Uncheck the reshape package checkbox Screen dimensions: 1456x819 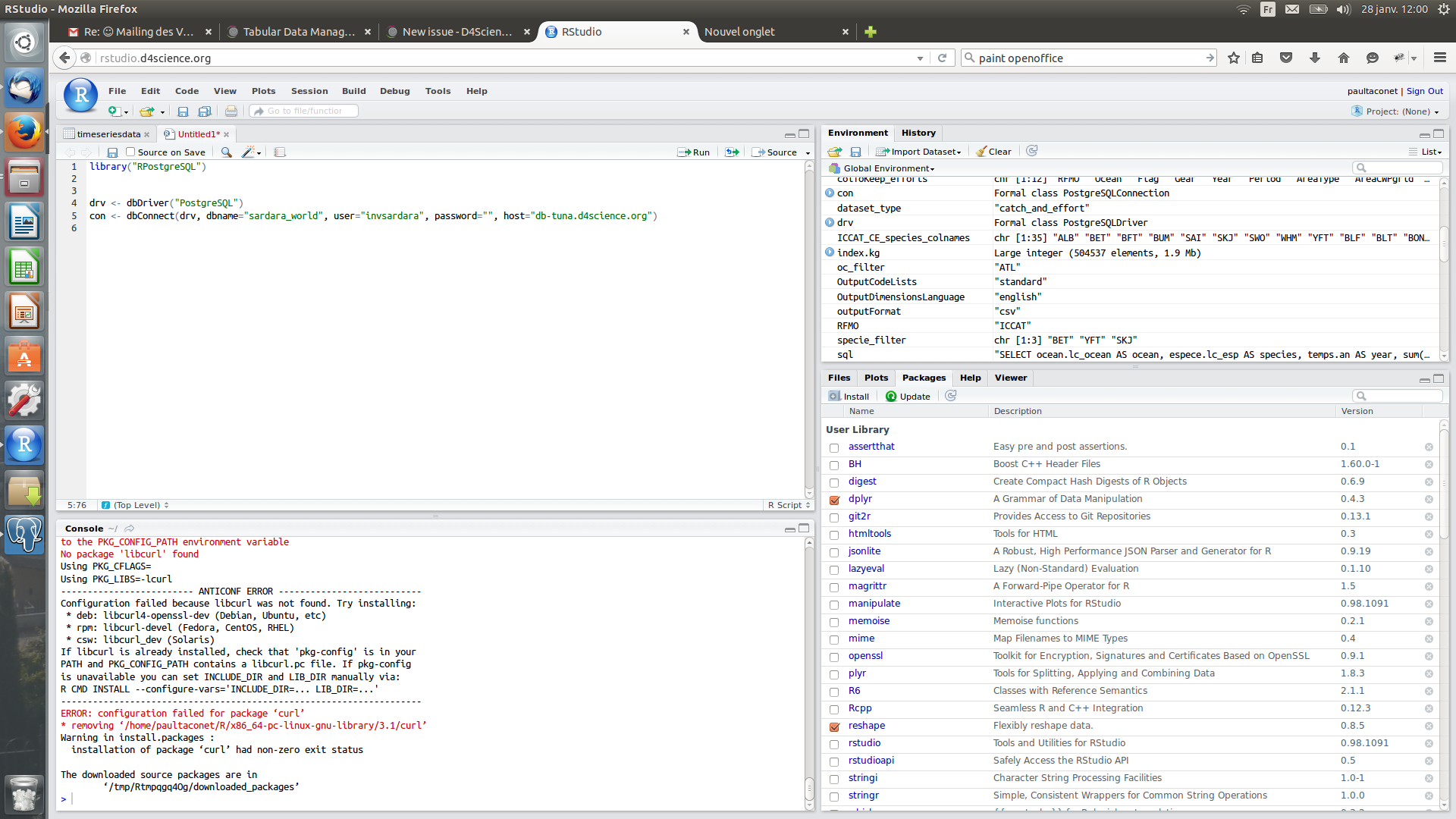[834, 726]
